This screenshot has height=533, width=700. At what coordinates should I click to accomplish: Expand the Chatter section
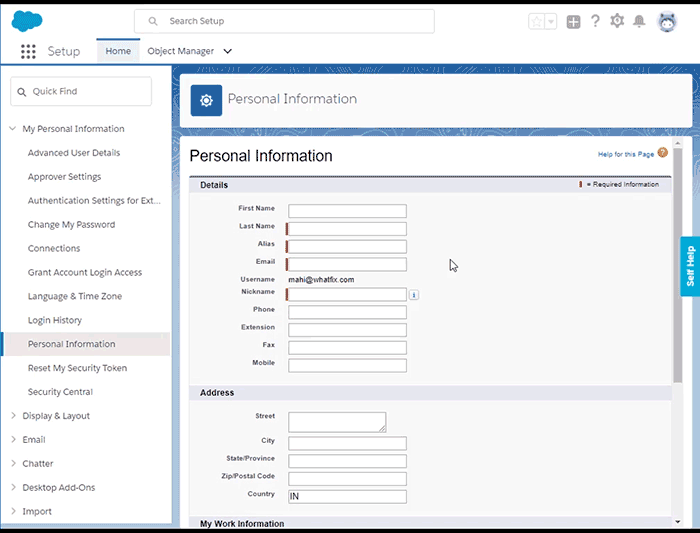coord(13,463)
